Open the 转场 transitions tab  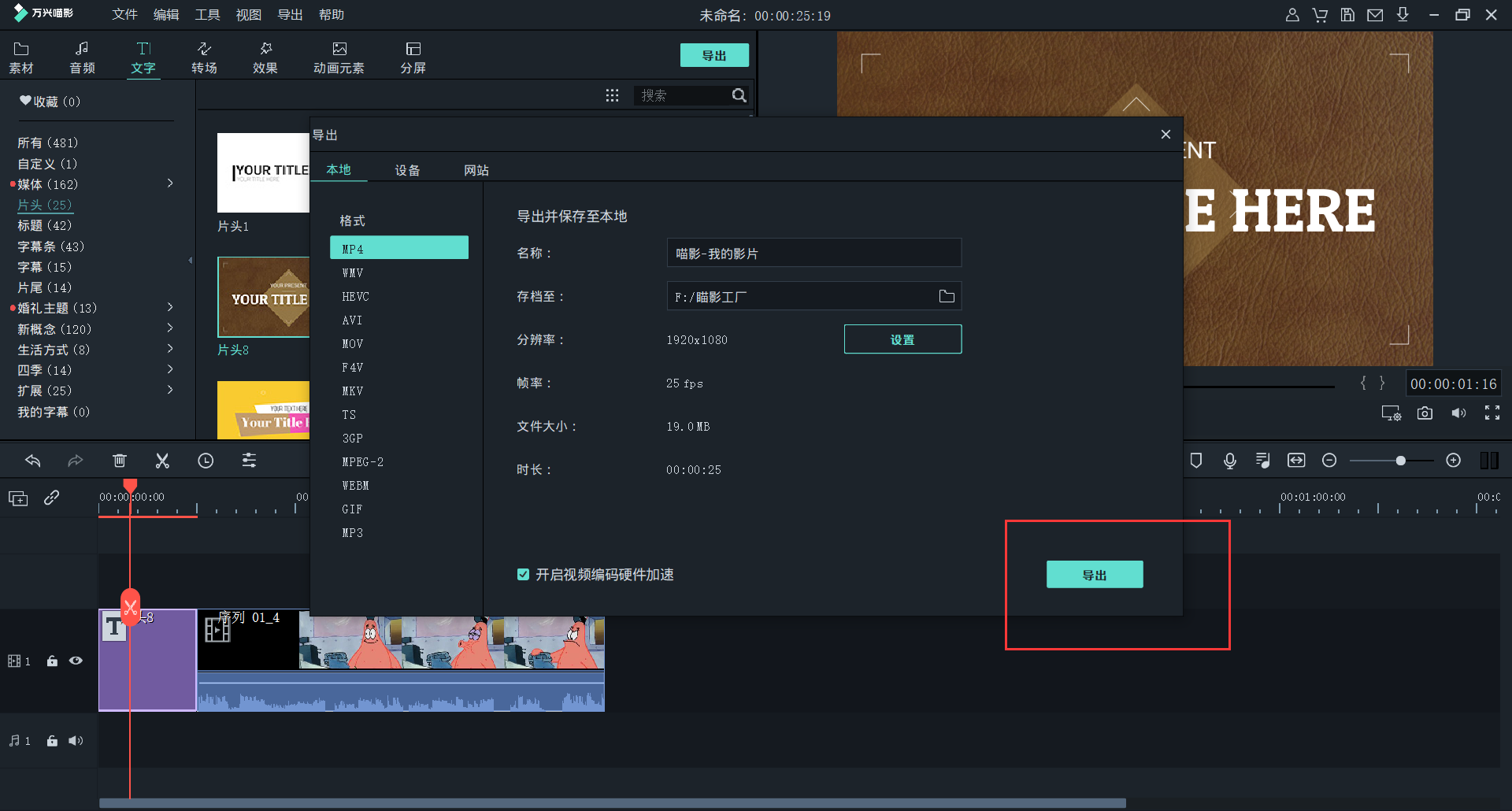(x=204, y=57)
